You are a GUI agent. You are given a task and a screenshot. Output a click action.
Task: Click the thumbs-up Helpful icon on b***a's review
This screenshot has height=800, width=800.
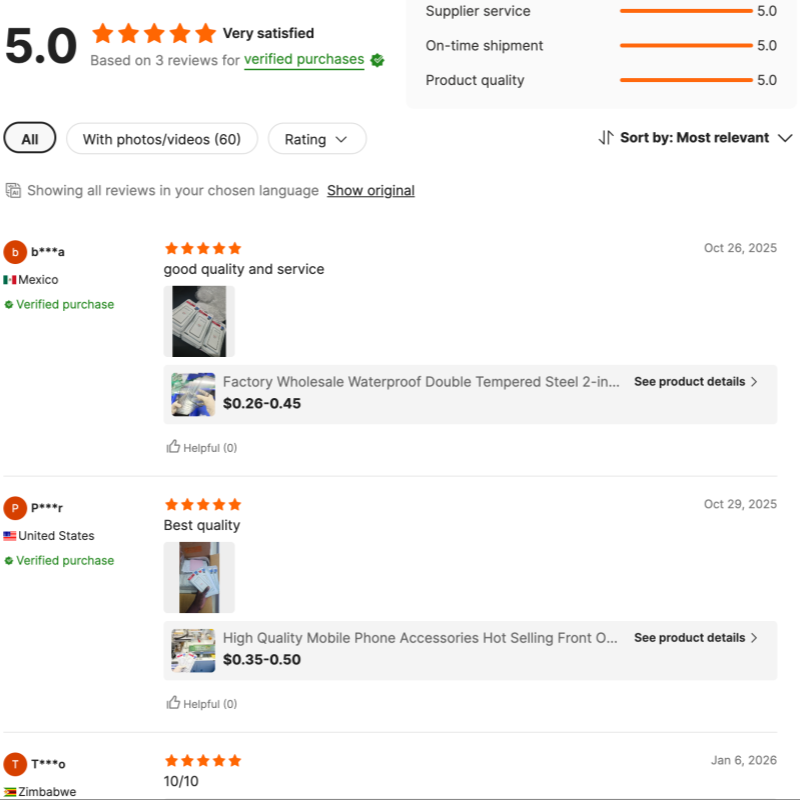pos(174,447)
